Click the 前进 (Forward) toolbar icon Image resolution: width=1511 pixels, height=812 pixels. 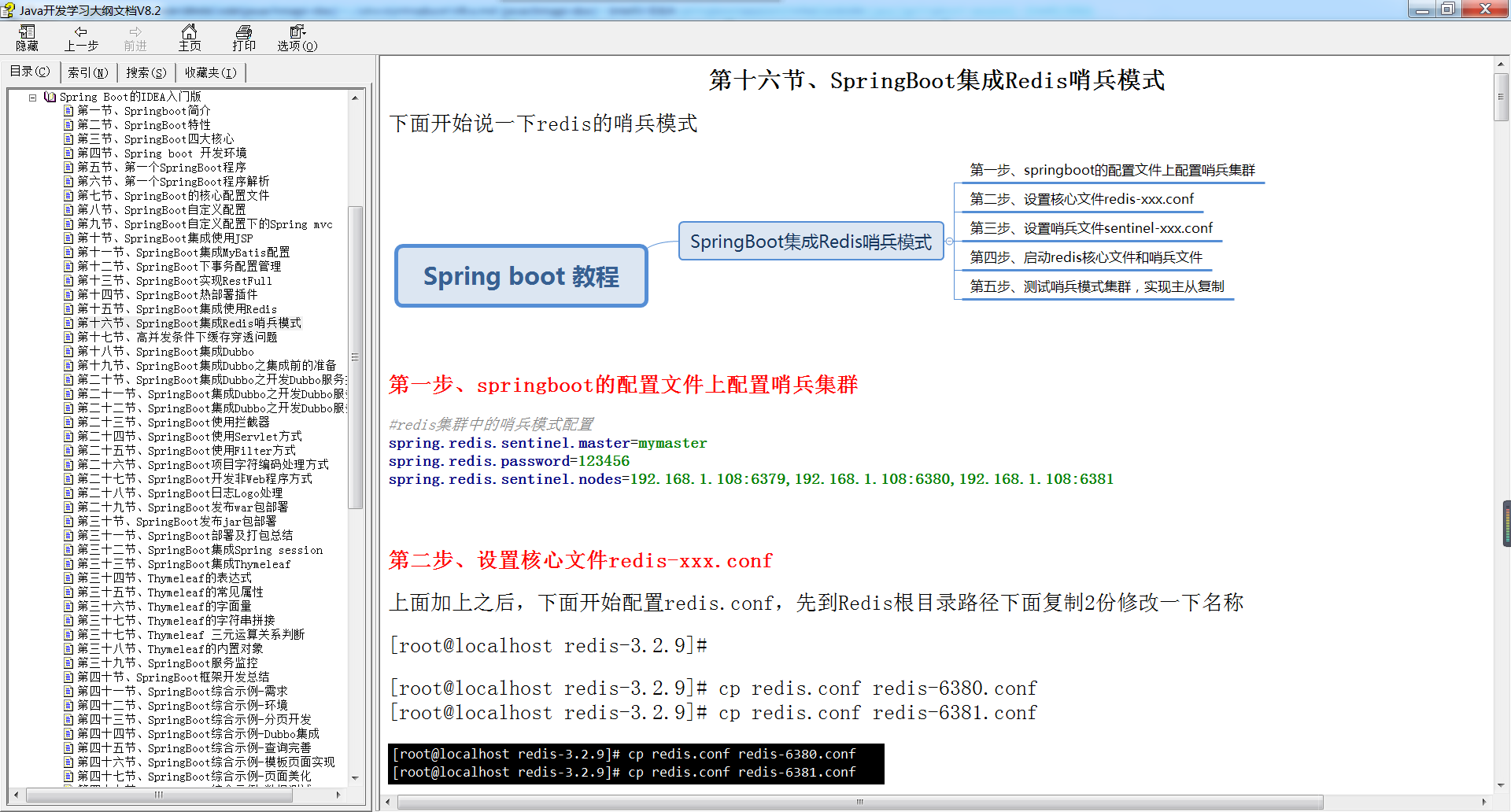click(135, 38)
